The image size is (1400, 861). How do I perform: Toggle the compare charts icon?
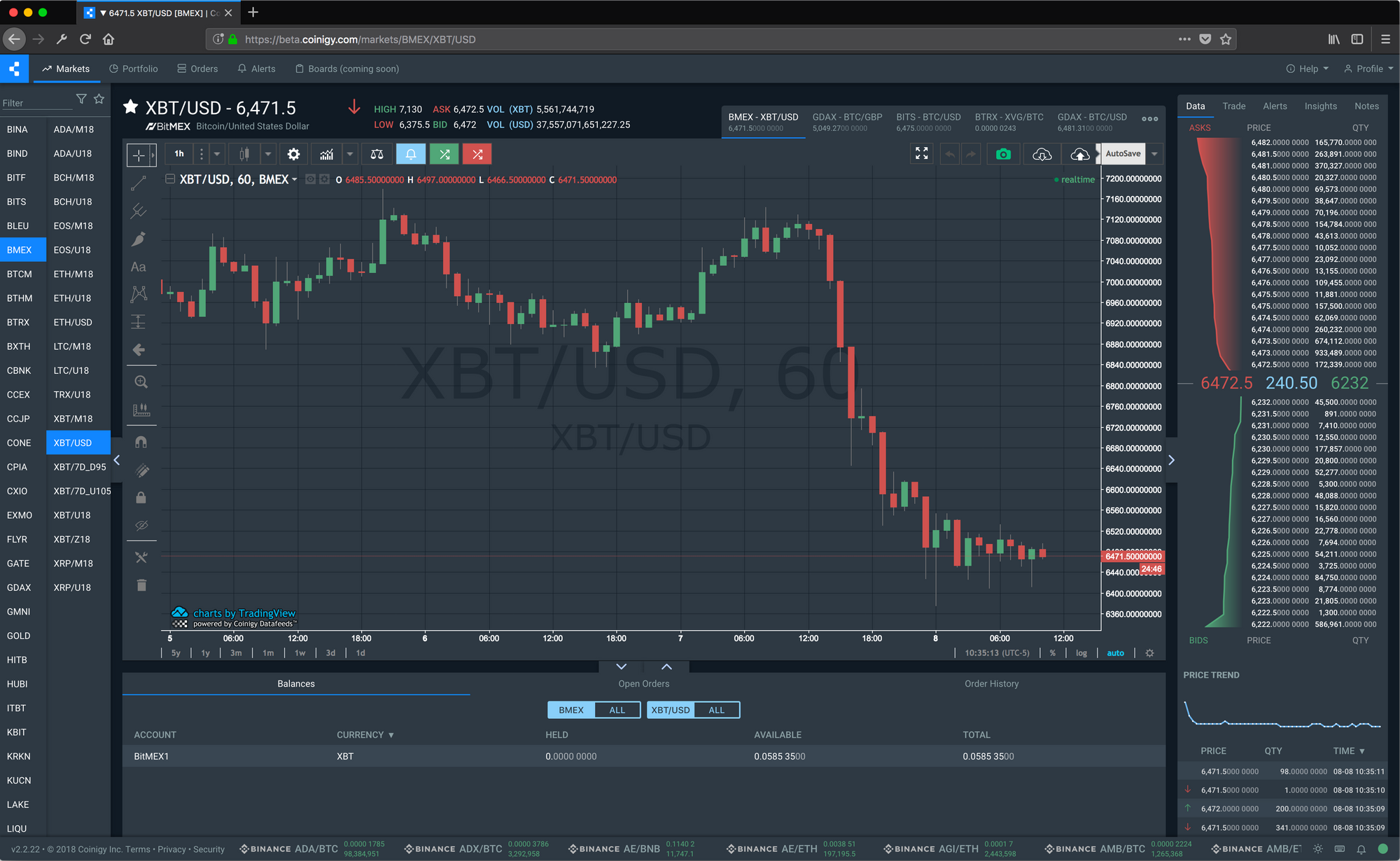(x=378, y=154)
